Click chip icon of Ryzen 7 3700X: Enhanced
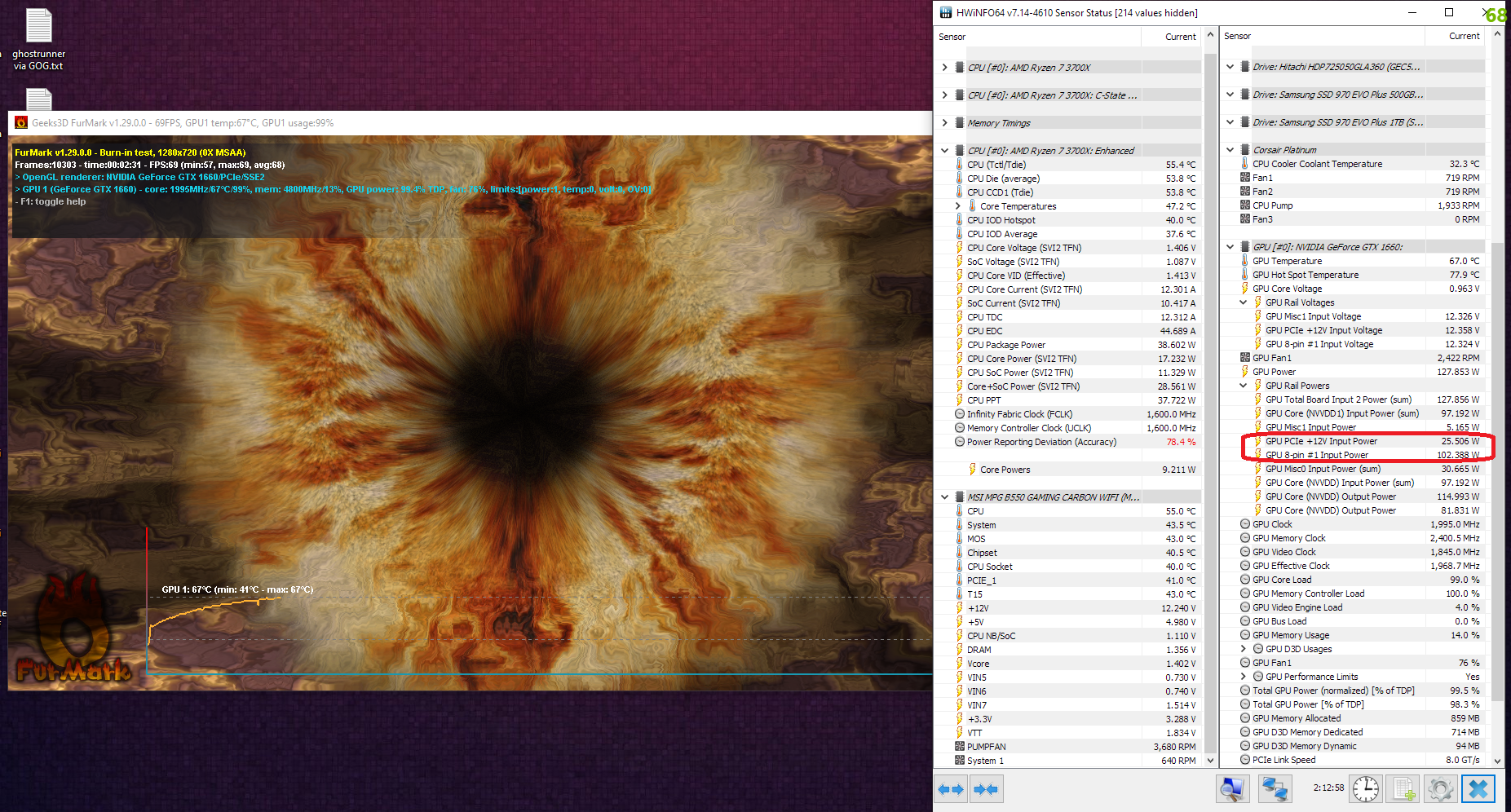This screenshot has height=812, width=1511. tap(960, 151)
